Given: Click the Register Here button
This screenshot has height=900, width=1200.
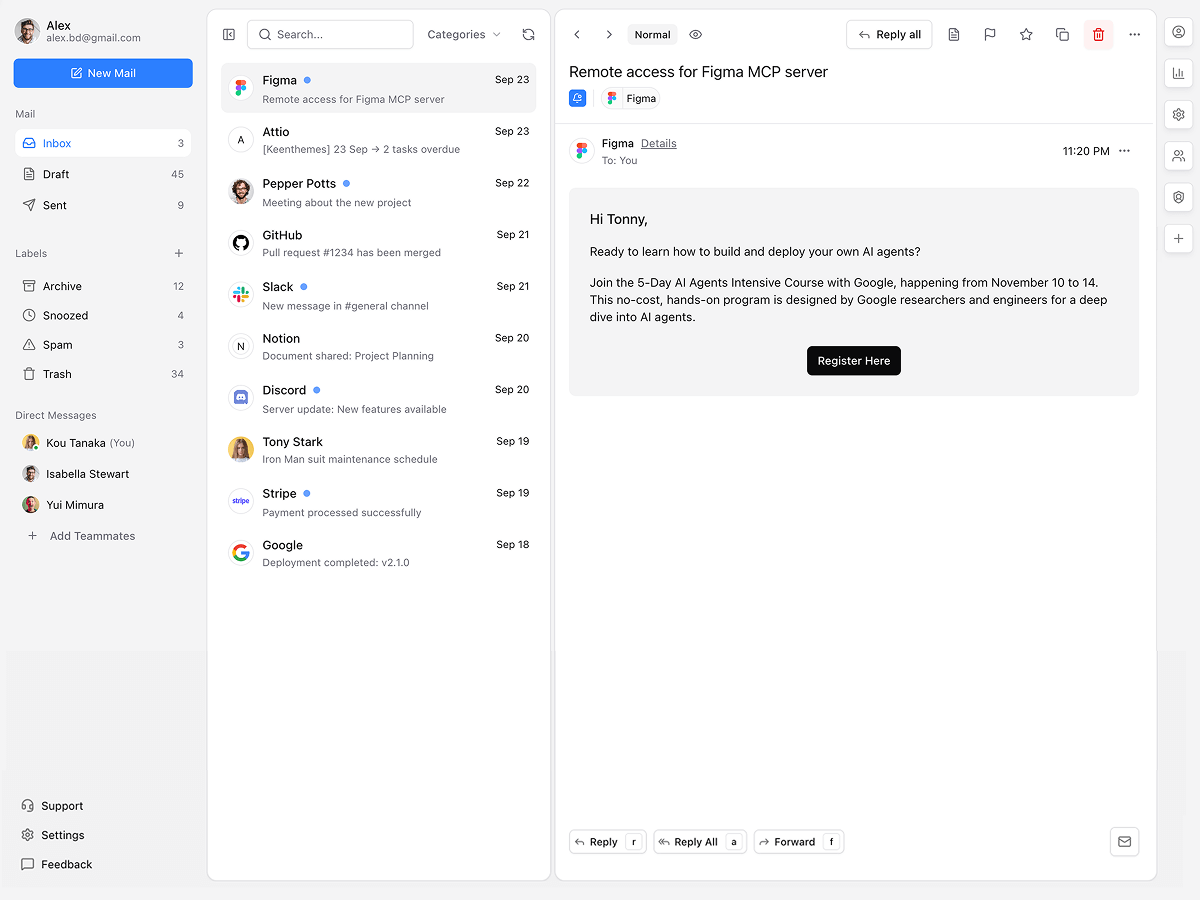Looking at the screenshot, I should 853,361.
